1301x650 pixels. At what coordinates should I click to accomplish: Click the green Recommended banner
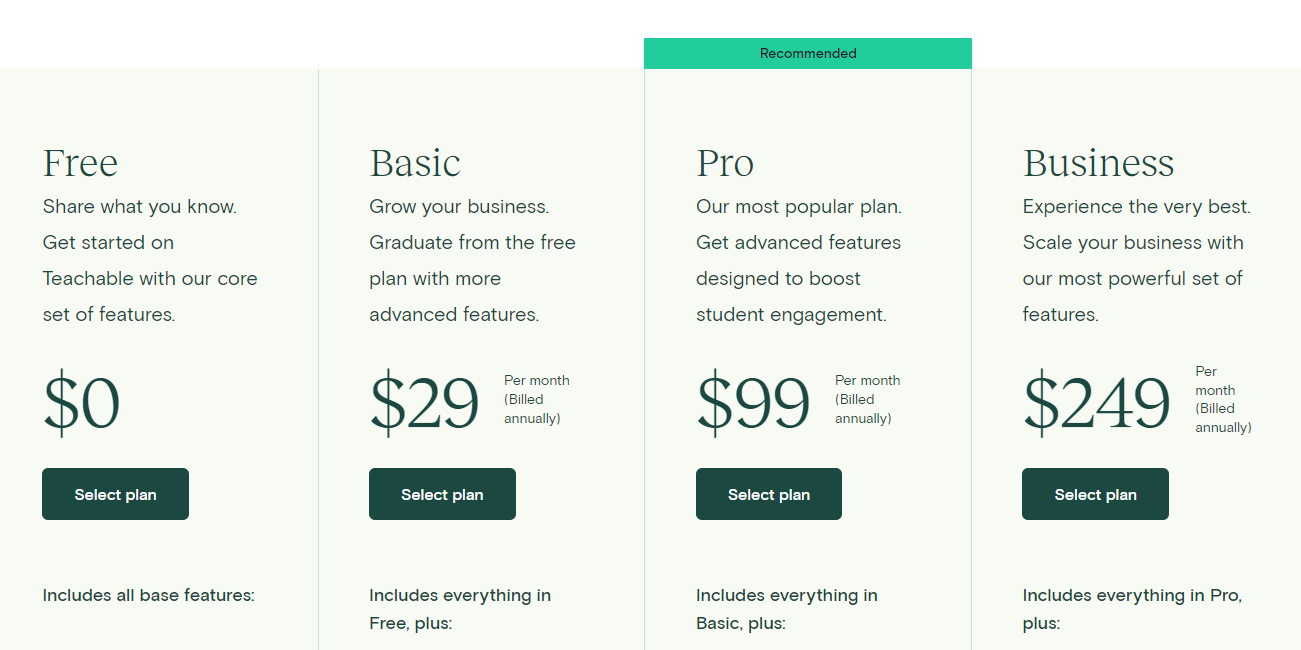coord(808,53)
